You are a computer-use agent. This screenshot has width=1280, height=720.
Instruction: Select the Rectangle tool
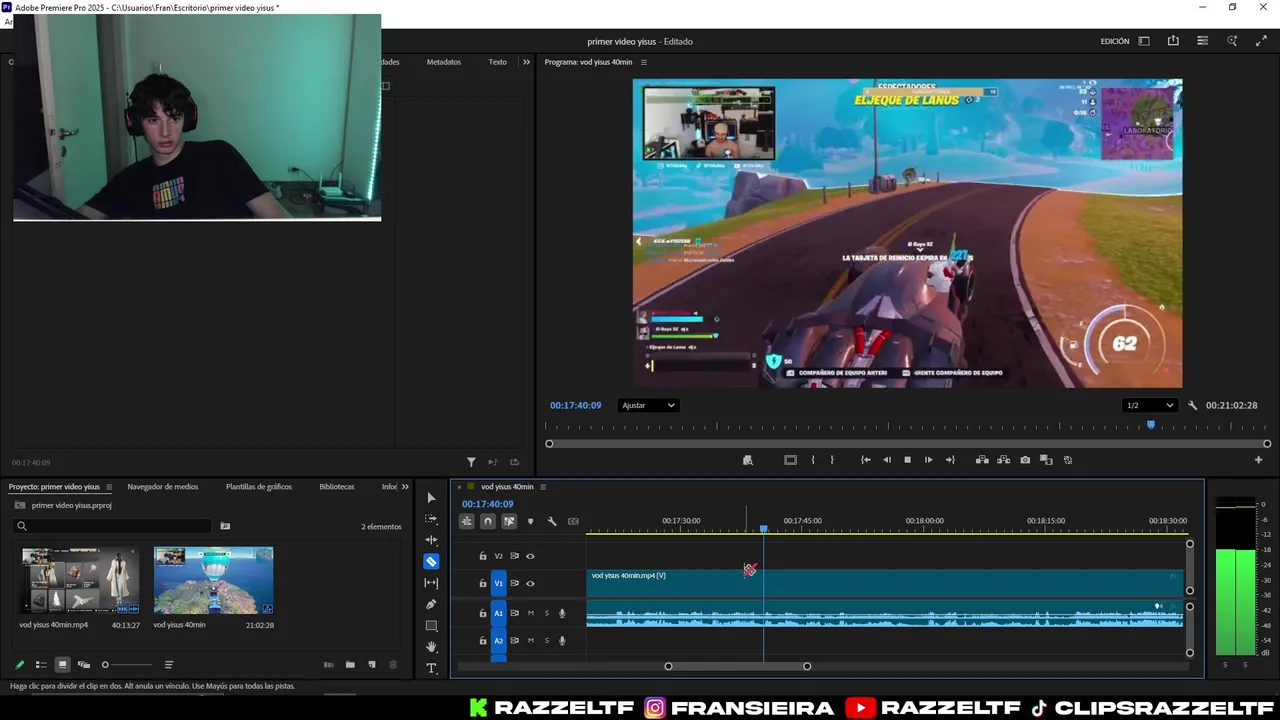coord(431,626)
